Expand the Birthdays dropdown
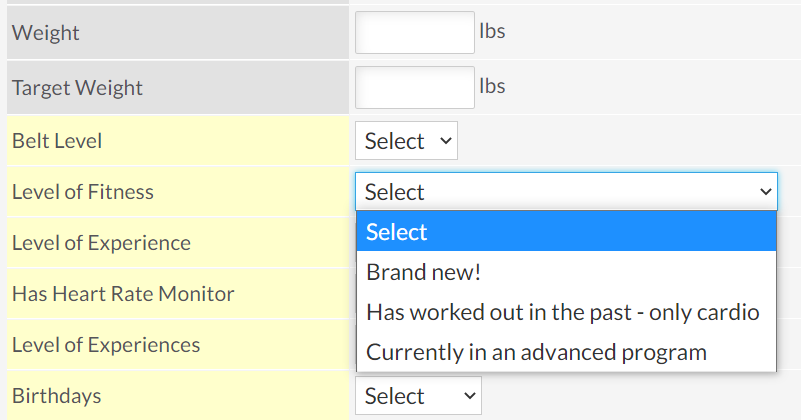 (418, 396)
